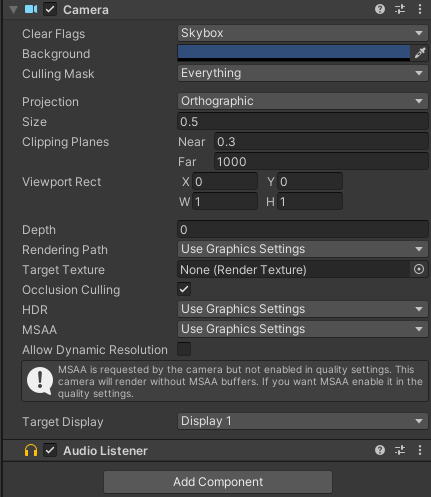The image size is (431, 497).
Task: Open the Projection Orthographic dropdown
Action: 303,101
